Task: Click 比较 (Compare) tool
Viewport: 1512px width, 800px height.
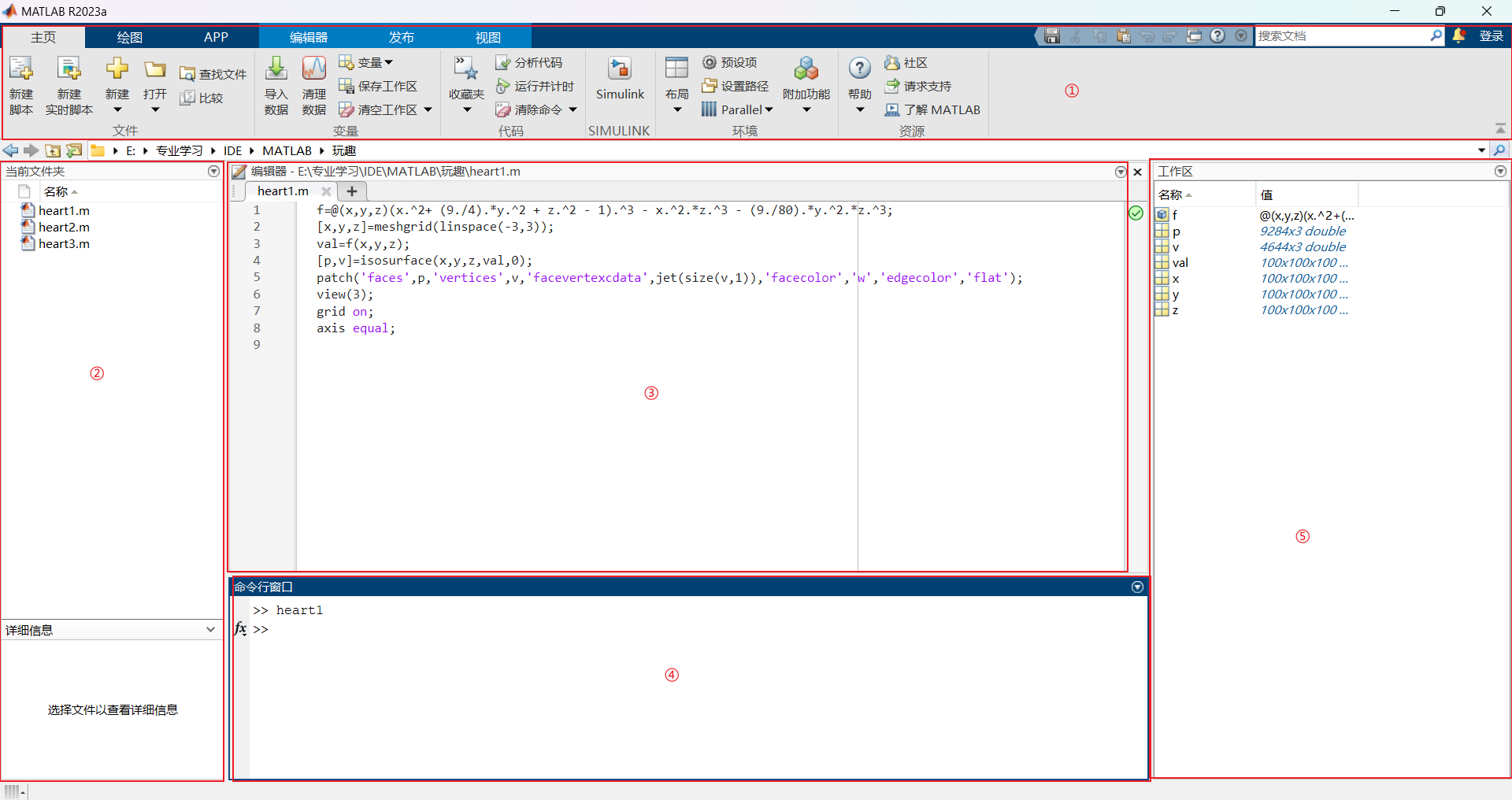Action: point(202,98)
